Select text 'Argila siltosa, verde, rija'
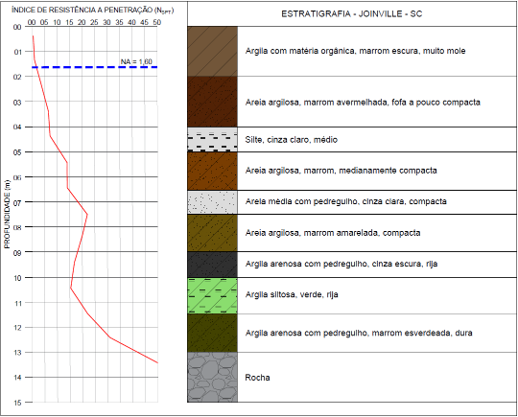The height and width of the screenshot is (417, 518). tap(292, 295)
